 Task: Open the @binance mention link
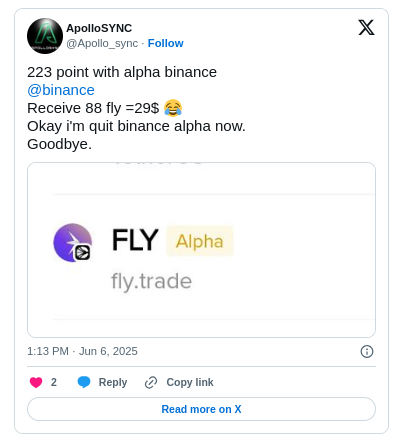pyautogui.click(x=61, y=90)
